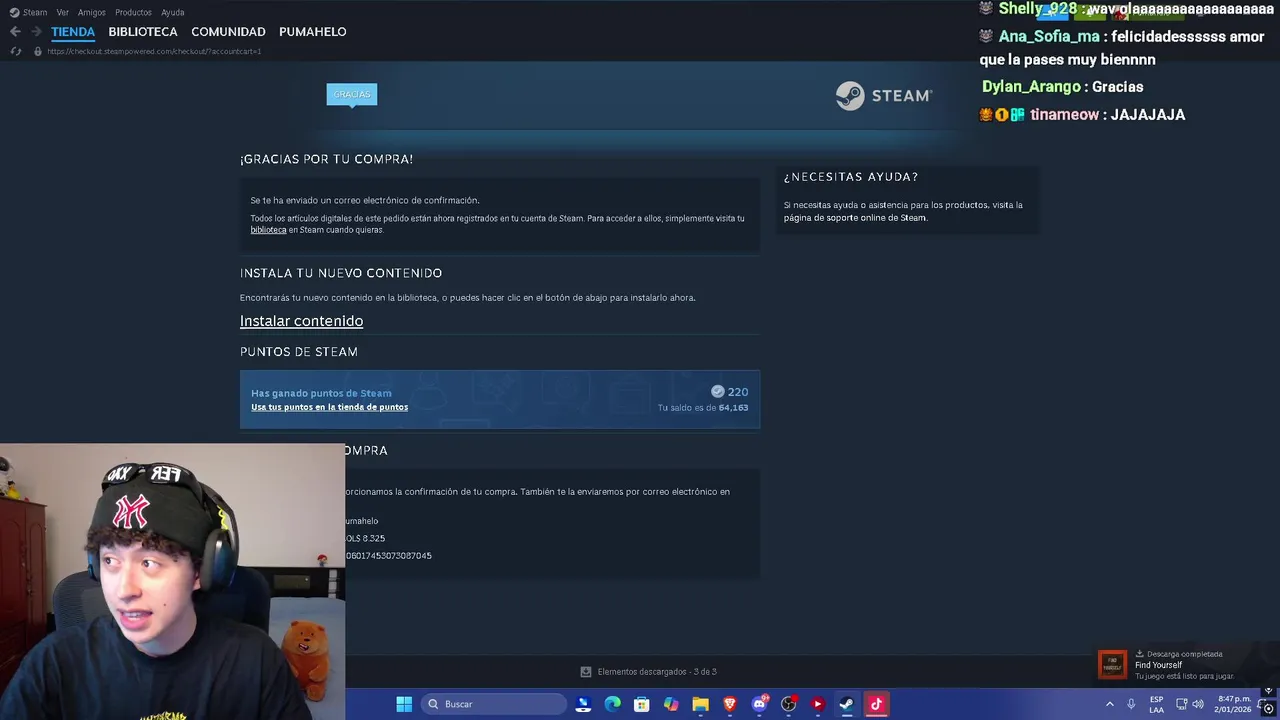Click the Steam logo in the checkout header
The image size is (1280, 720).
884,95
